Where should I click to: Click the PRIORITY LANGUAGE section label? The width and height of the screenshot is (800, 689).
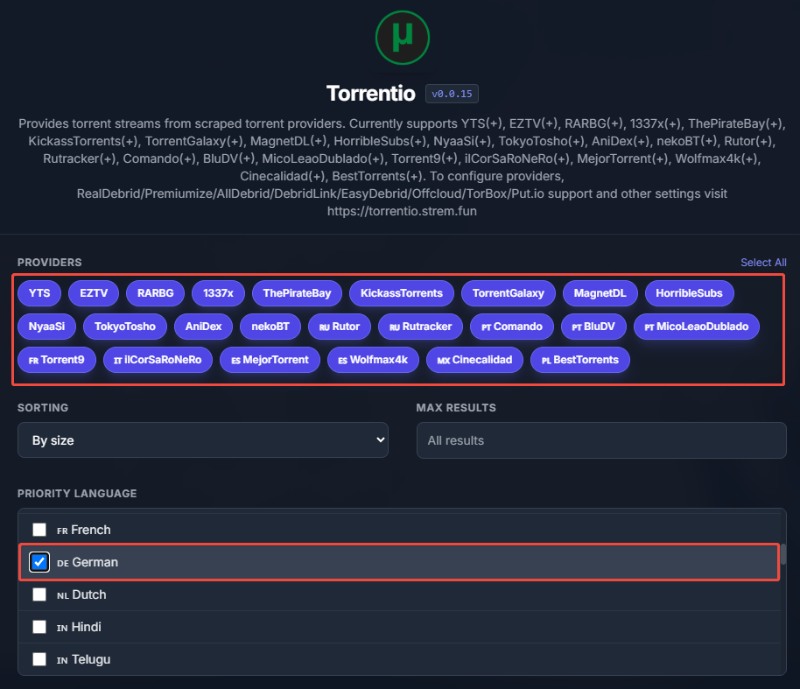(x=77, y=494)
